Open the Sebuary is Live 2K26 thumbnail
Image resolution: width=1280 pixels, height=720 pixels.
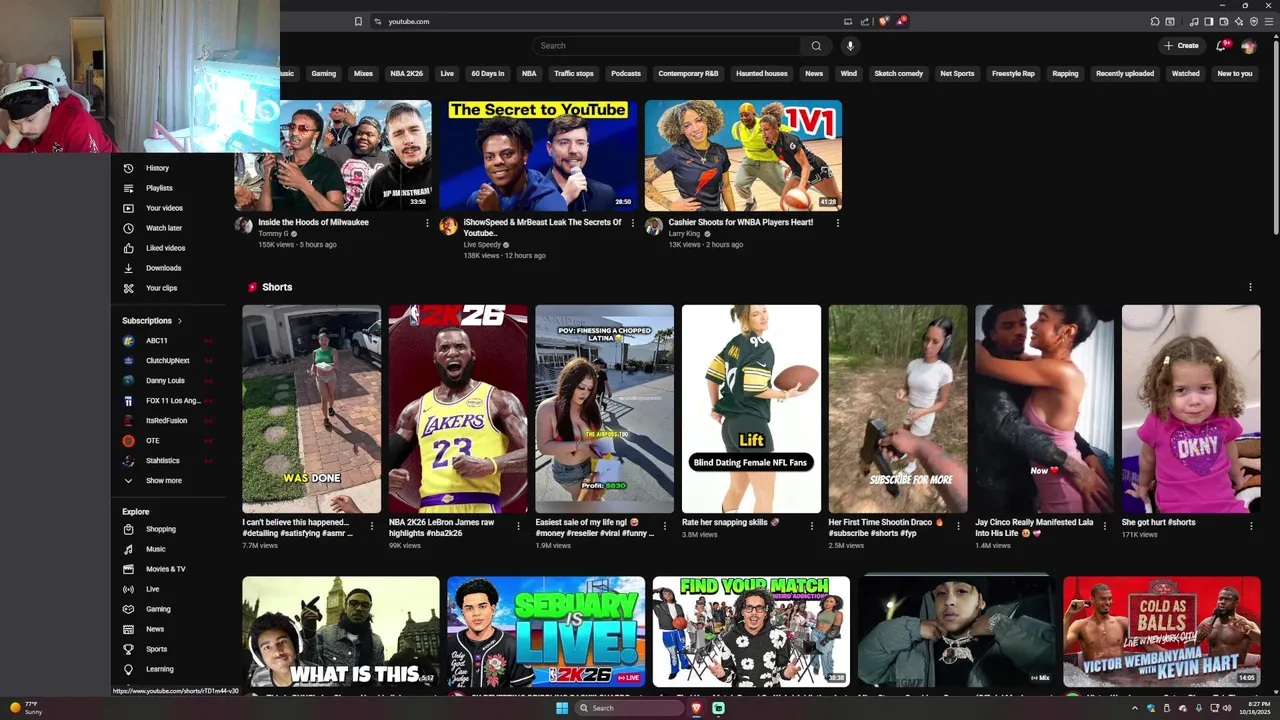click(546, 631)
